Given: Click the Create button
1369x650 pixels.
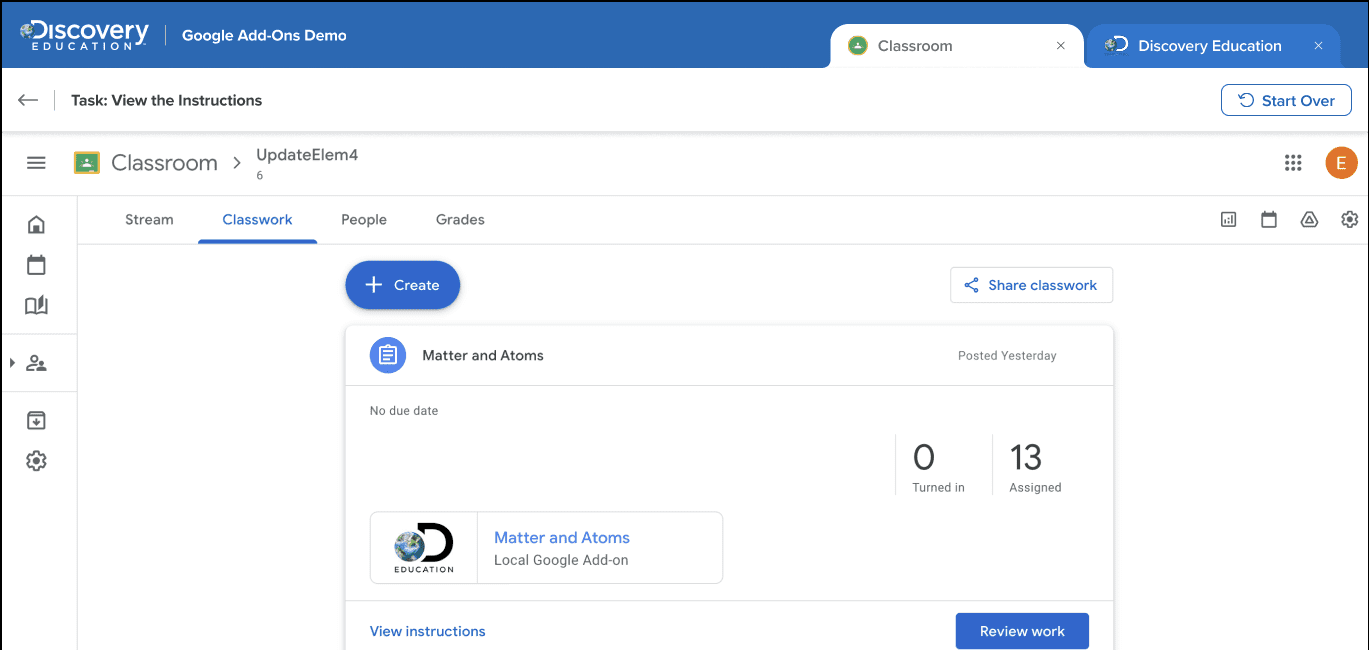Looking at the screenshot, I should point(402,285).
